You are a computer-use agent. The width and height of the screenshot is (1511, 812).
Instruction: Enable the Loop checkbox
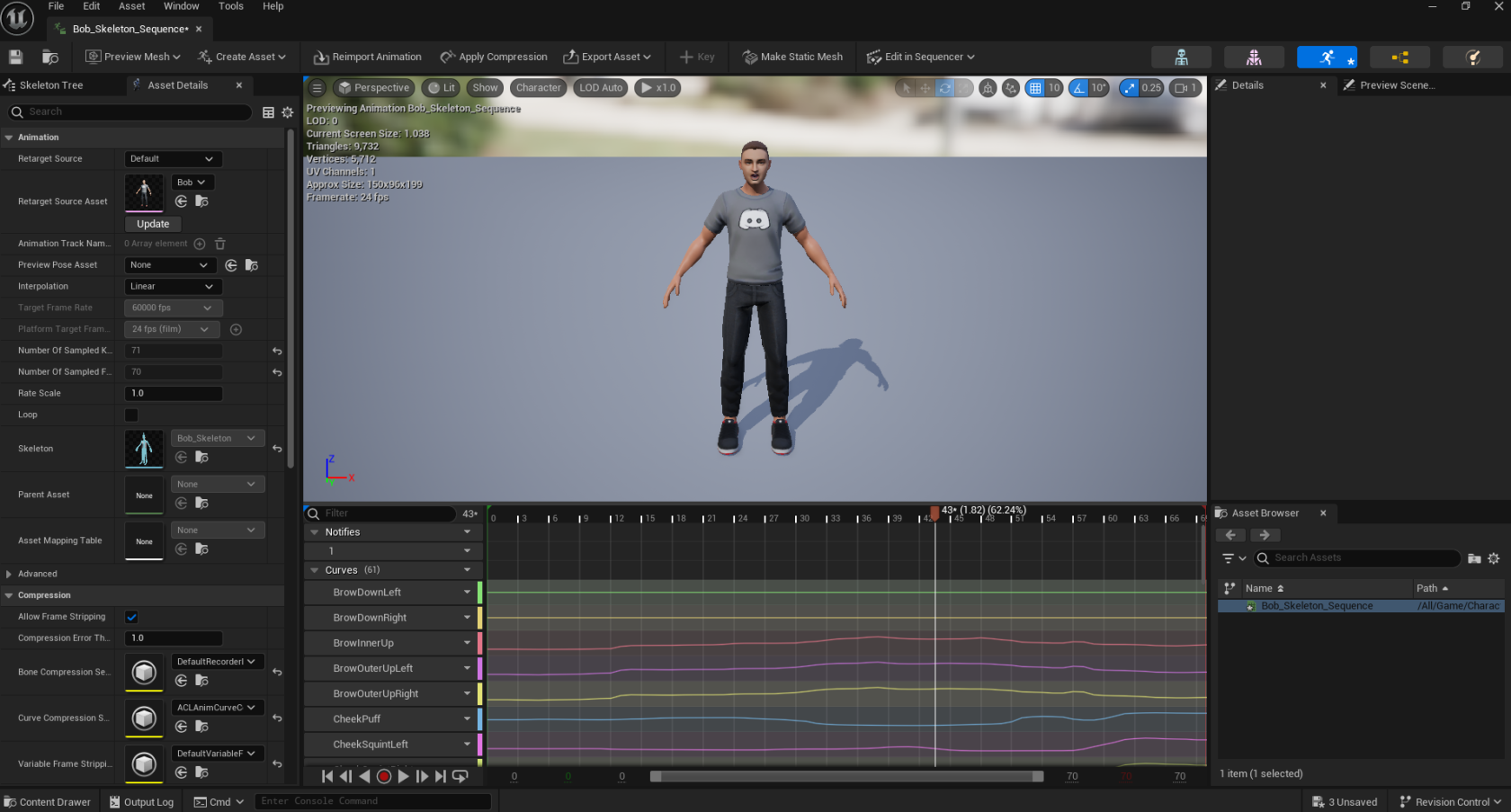[x=131, y=415]
